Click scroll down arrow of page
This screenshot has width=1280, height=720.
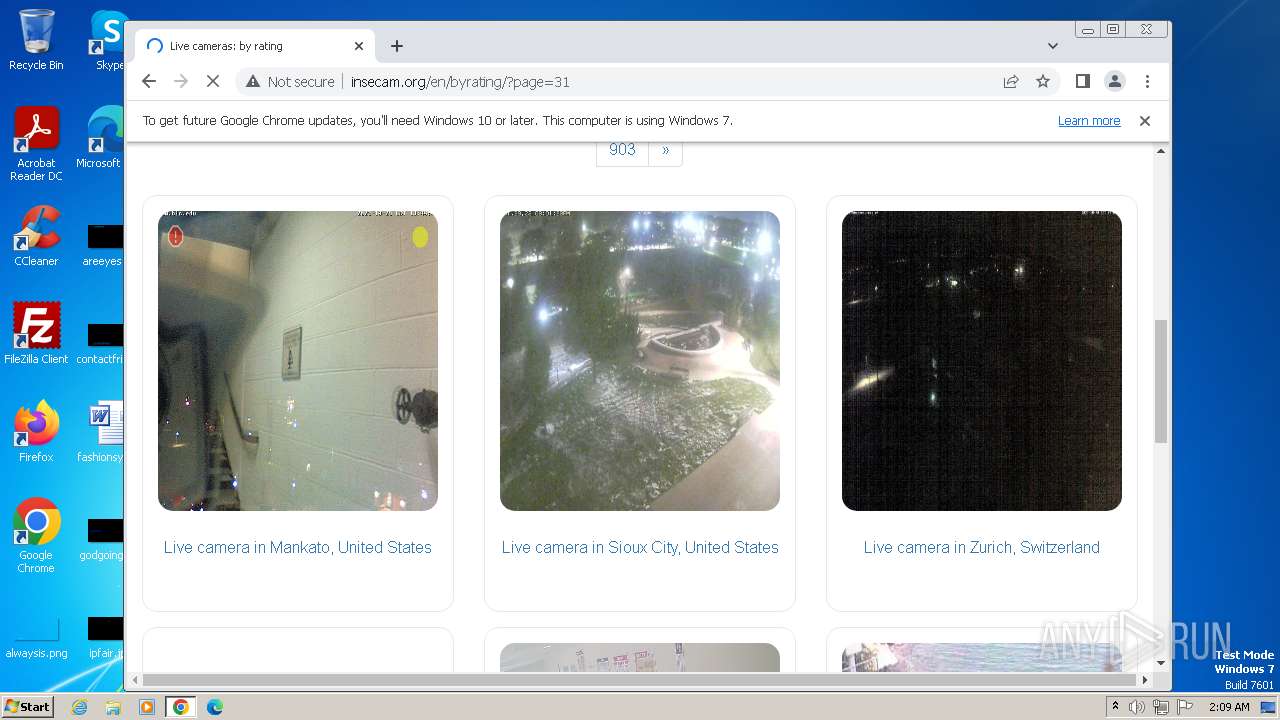1161,662
